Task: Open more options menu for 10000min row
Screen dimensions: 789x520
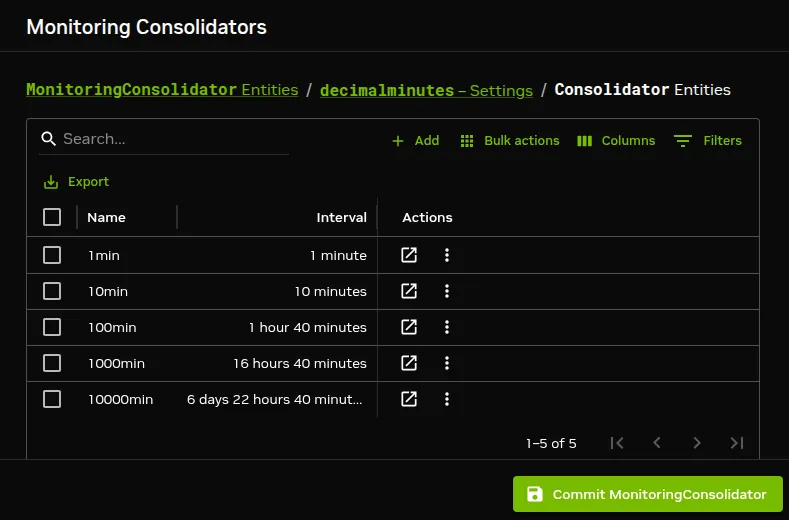Action: click(x=447, y=399)
